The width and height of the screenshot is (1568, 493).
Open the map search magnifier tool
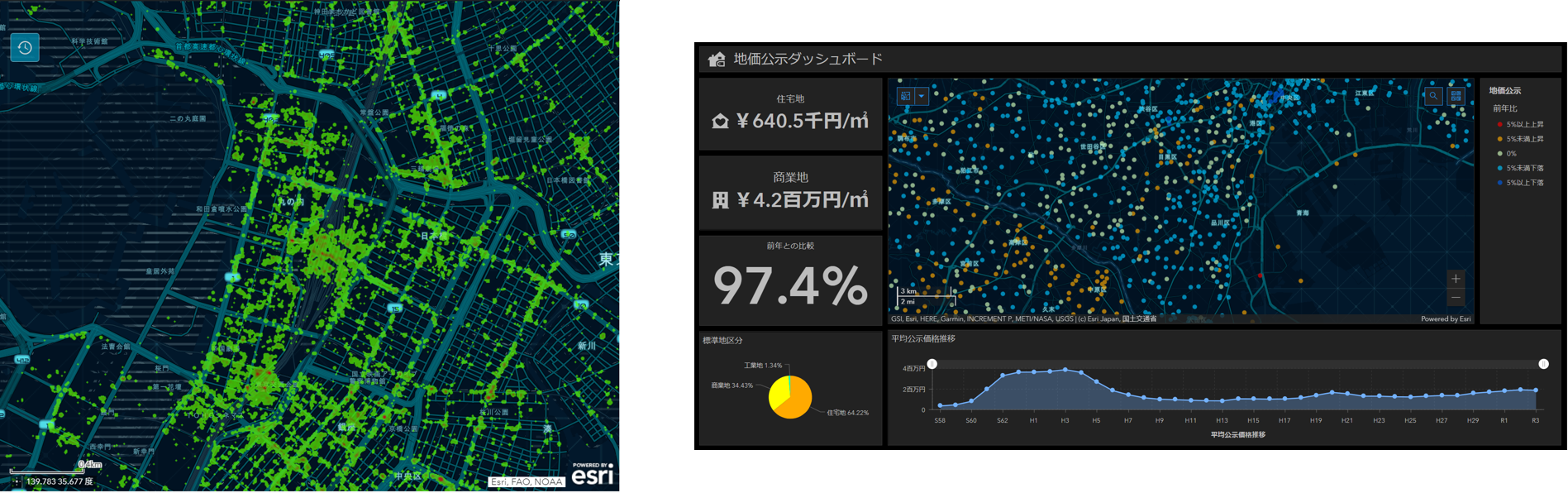[1433, 96]
